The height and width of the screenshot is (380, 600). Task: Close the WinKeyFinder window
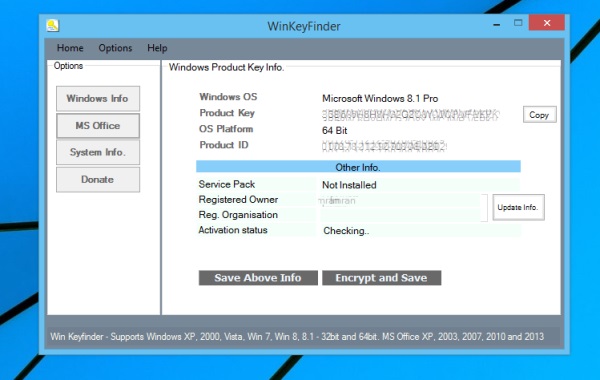point(547,23)
